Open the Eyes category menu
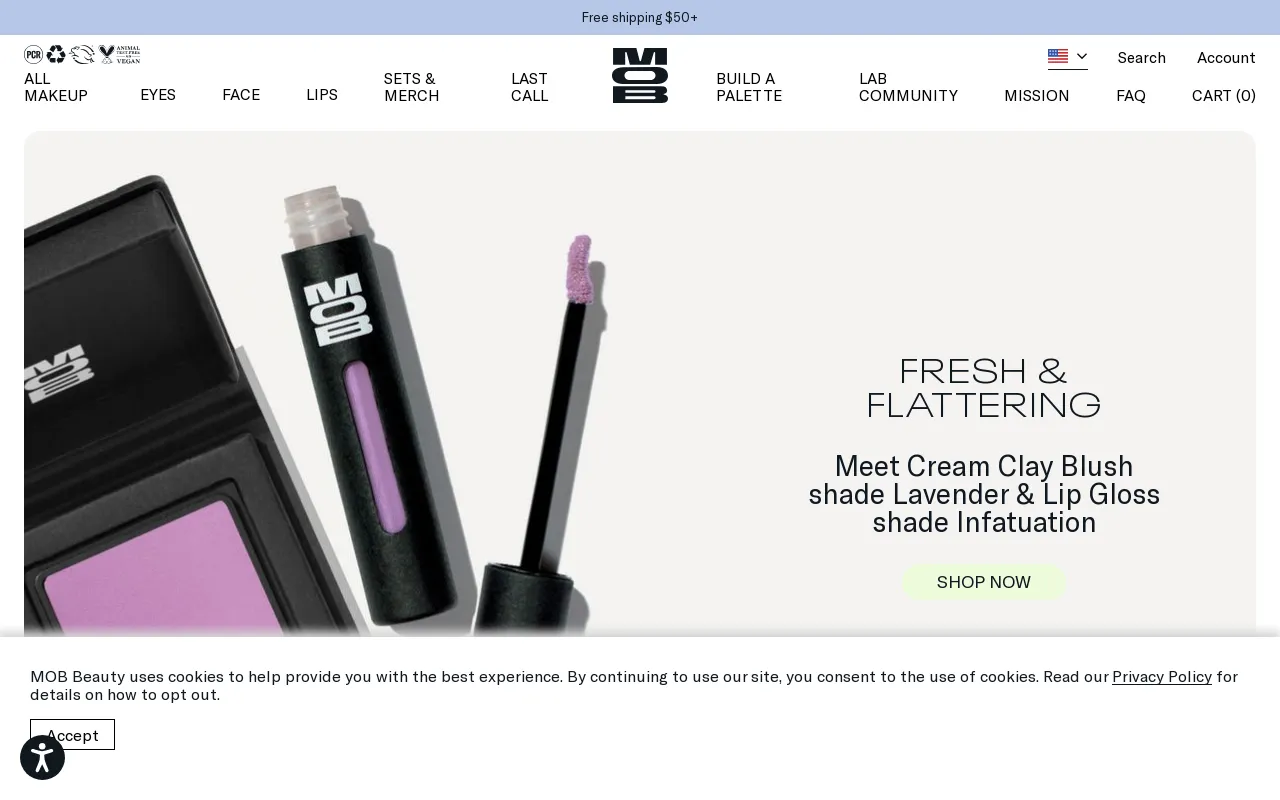The height and width of the screenshot is (800, 1280). point(158,95)
